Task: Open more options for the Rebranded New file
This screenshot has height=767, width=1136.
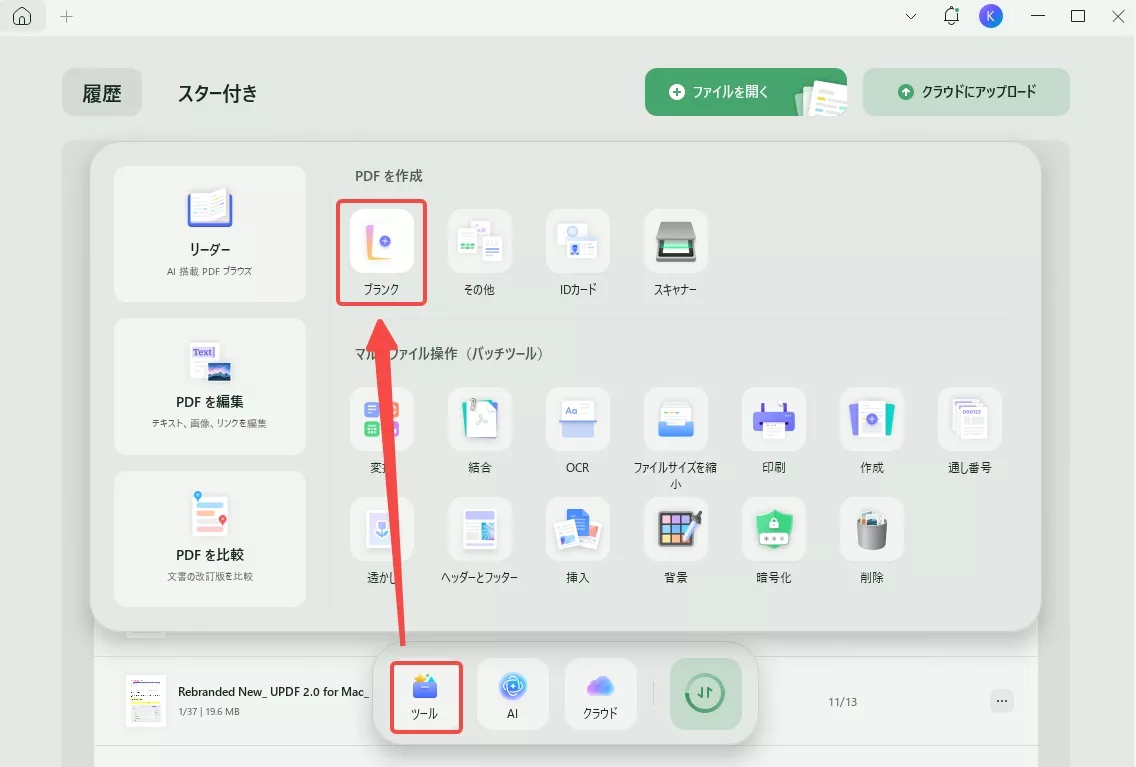Action: click(x=1002, y=701)
